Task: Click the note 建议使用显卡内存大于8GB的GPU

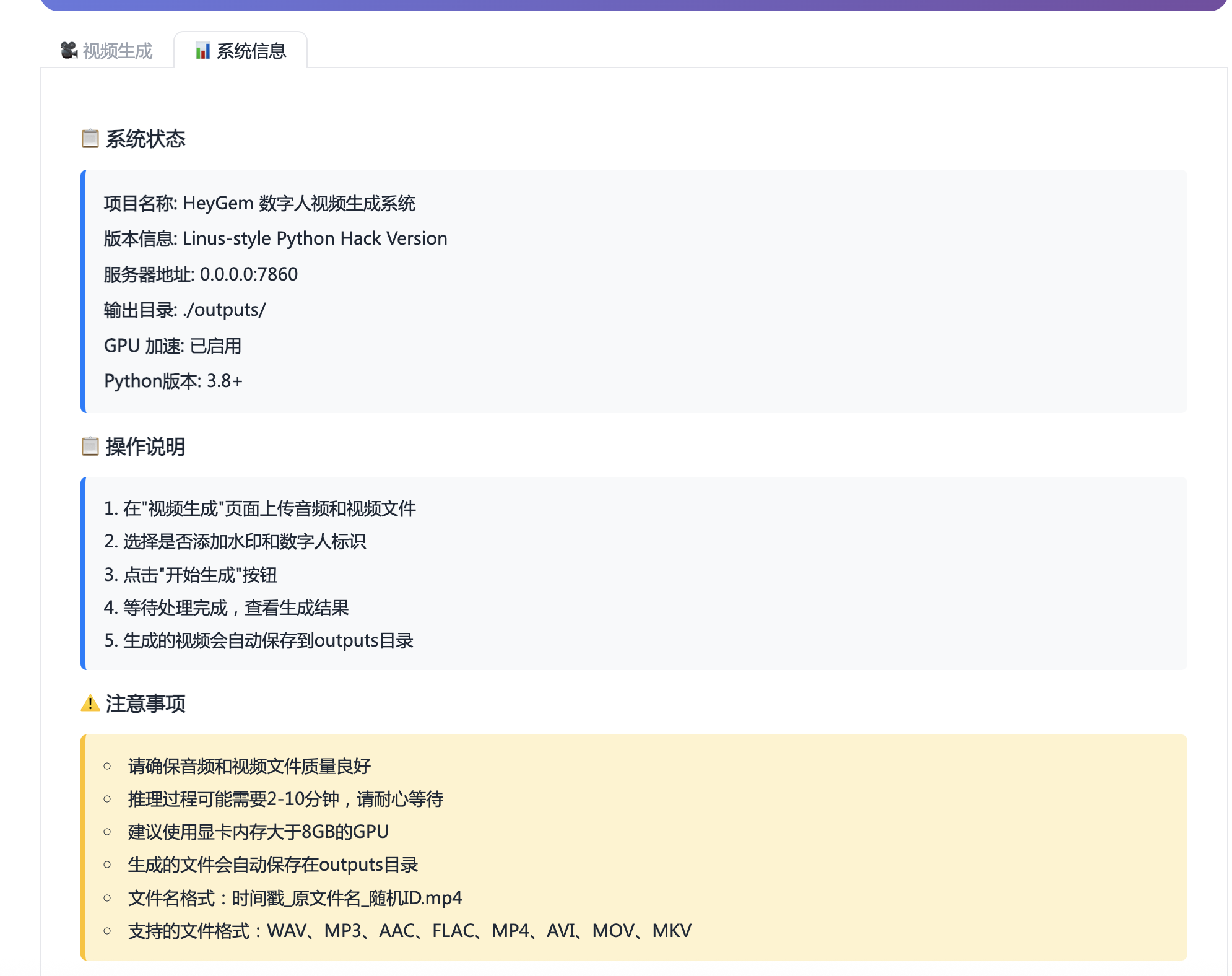Action: [x=258, y=832]
